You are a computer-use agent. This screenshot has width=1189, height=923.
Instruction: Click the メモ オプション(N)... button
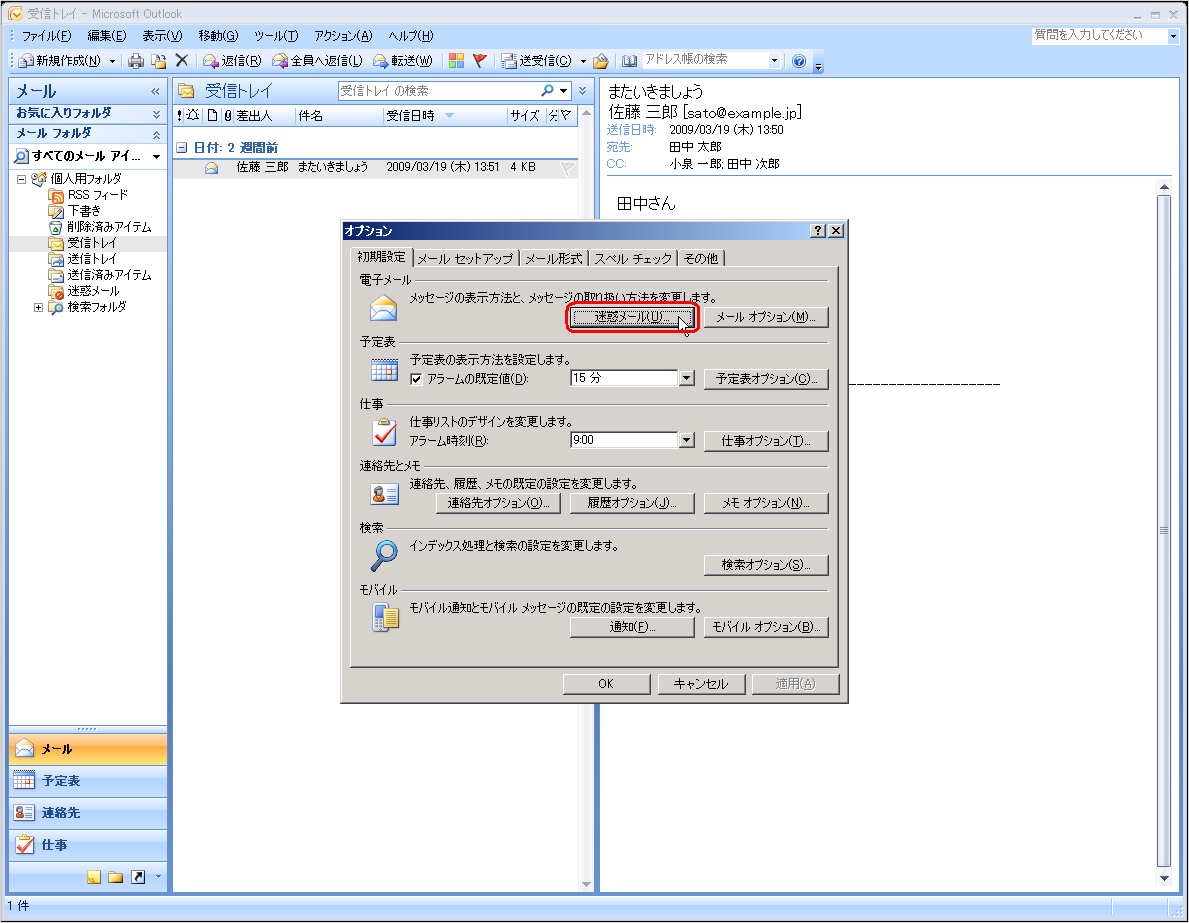click(x=766, y=503)
